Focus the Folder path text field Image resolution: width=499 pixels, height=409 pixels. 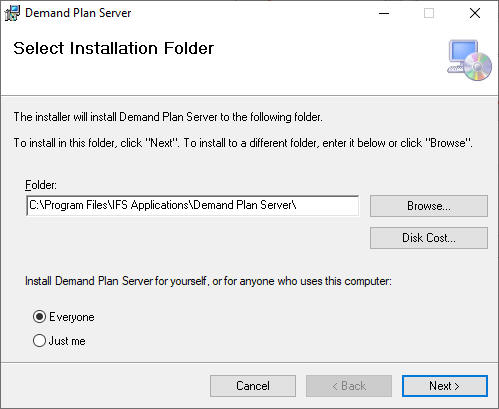coord(193,205)
